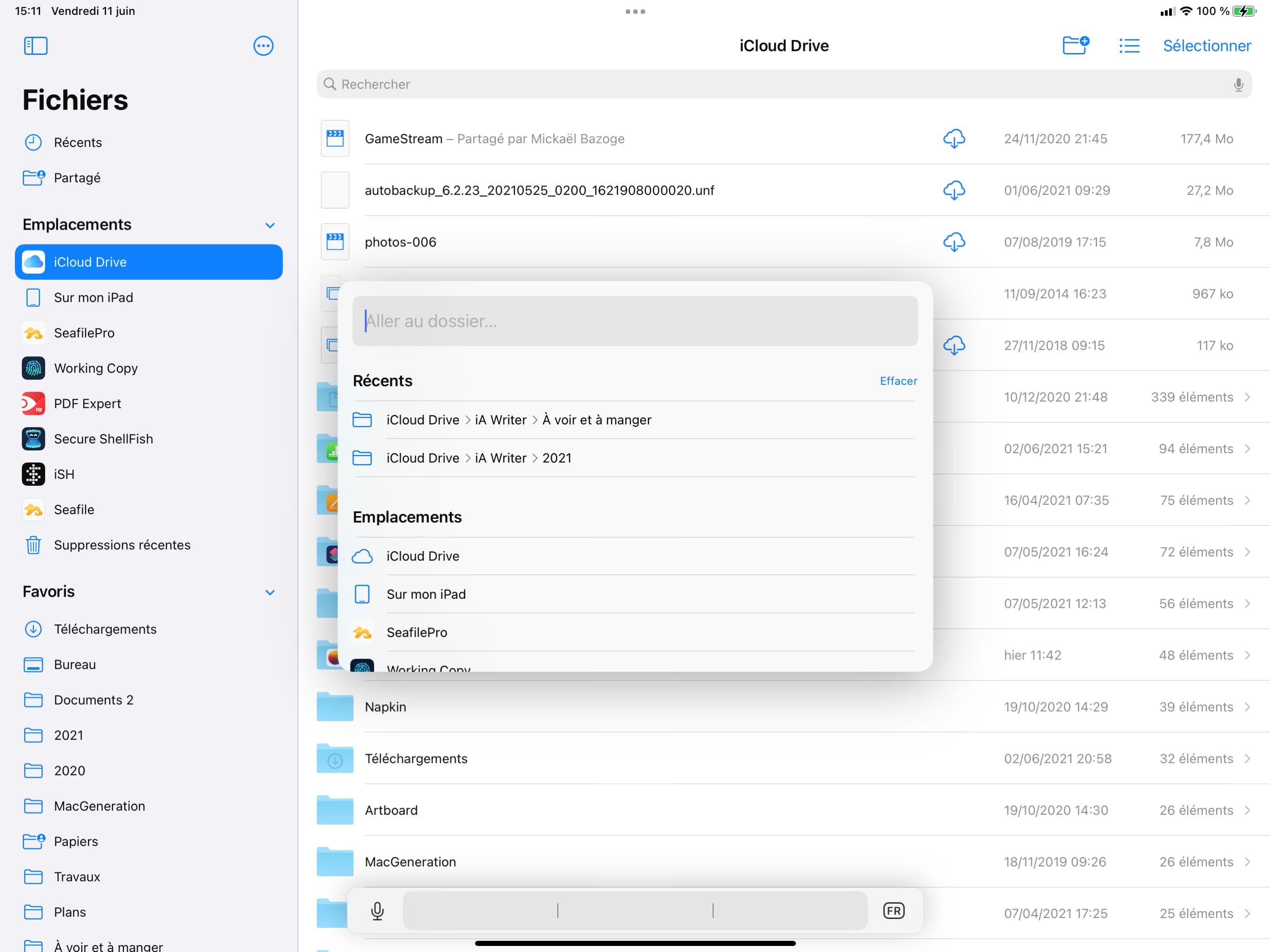Image resolution: width=1270 pixels, height=952 pixels.
Task: Open Working Copy in sidebar
Action: (x=149, y=368)
